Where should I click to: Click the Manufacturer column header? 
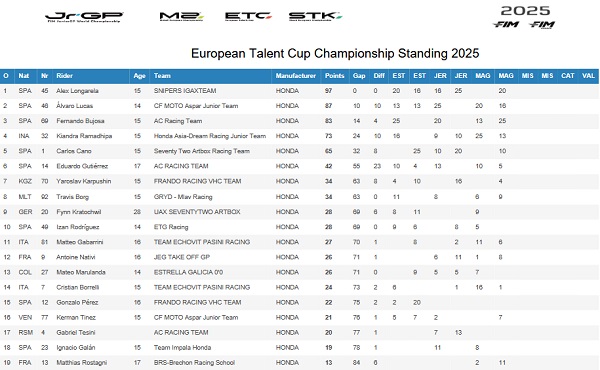(x=295, y=76)
